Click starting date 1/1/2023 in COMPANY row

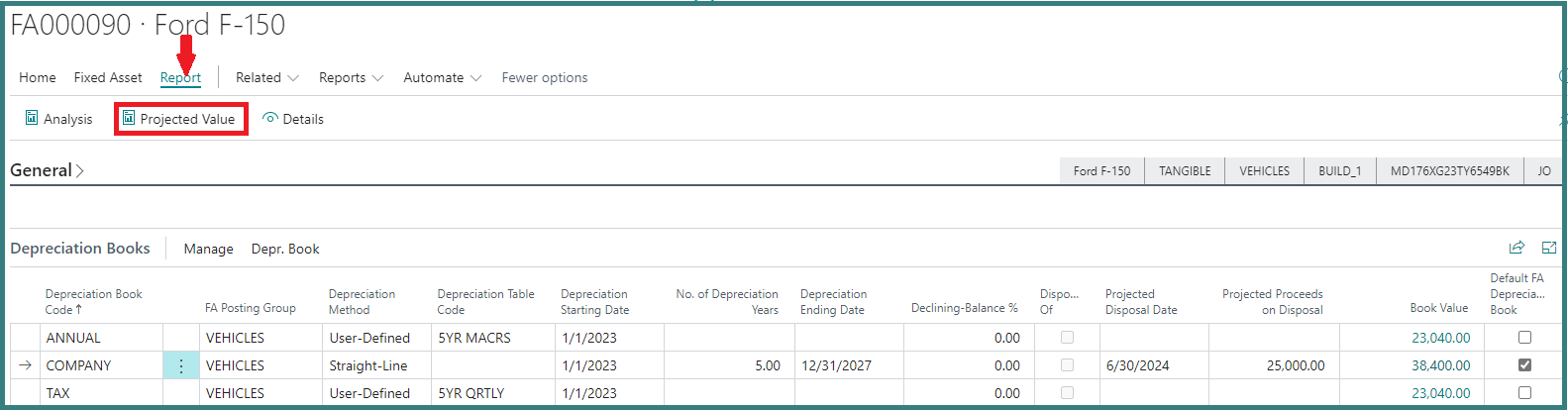tap(588, 365)
